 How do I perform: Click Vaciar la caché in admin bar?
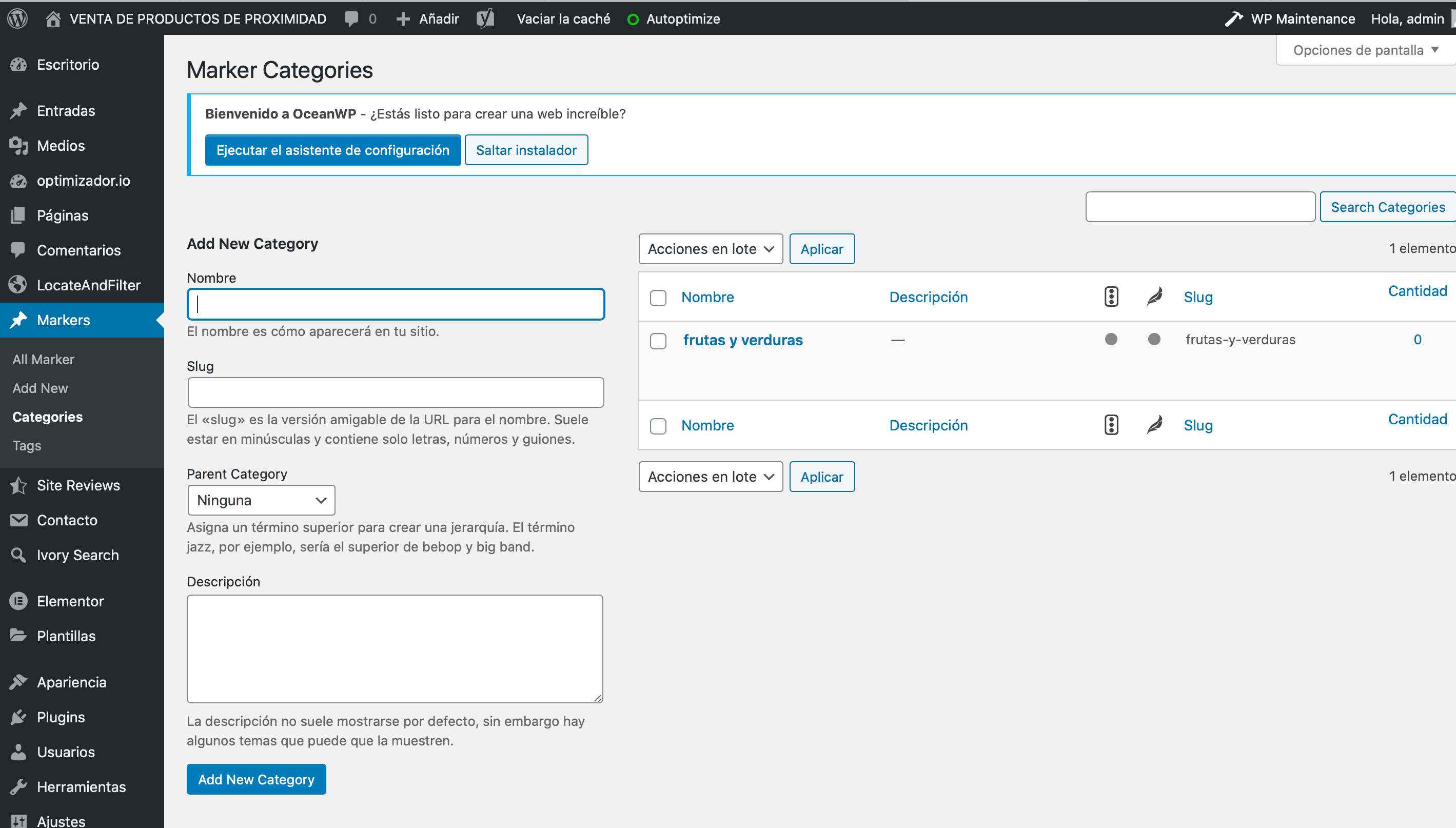pyautogui.click(x=563, y=19)
